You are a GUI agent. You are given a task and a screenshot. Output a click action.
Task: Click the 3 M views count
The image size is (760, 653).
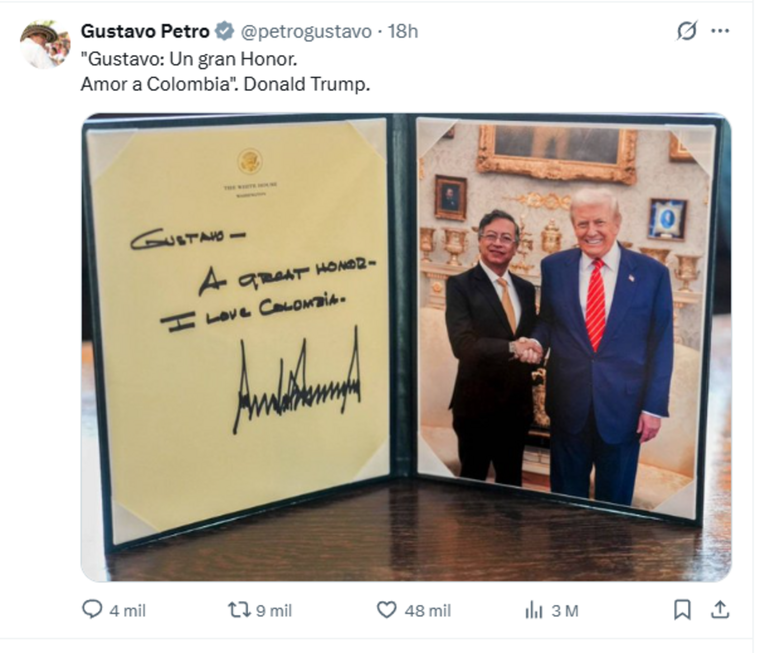tap(565, 611)
